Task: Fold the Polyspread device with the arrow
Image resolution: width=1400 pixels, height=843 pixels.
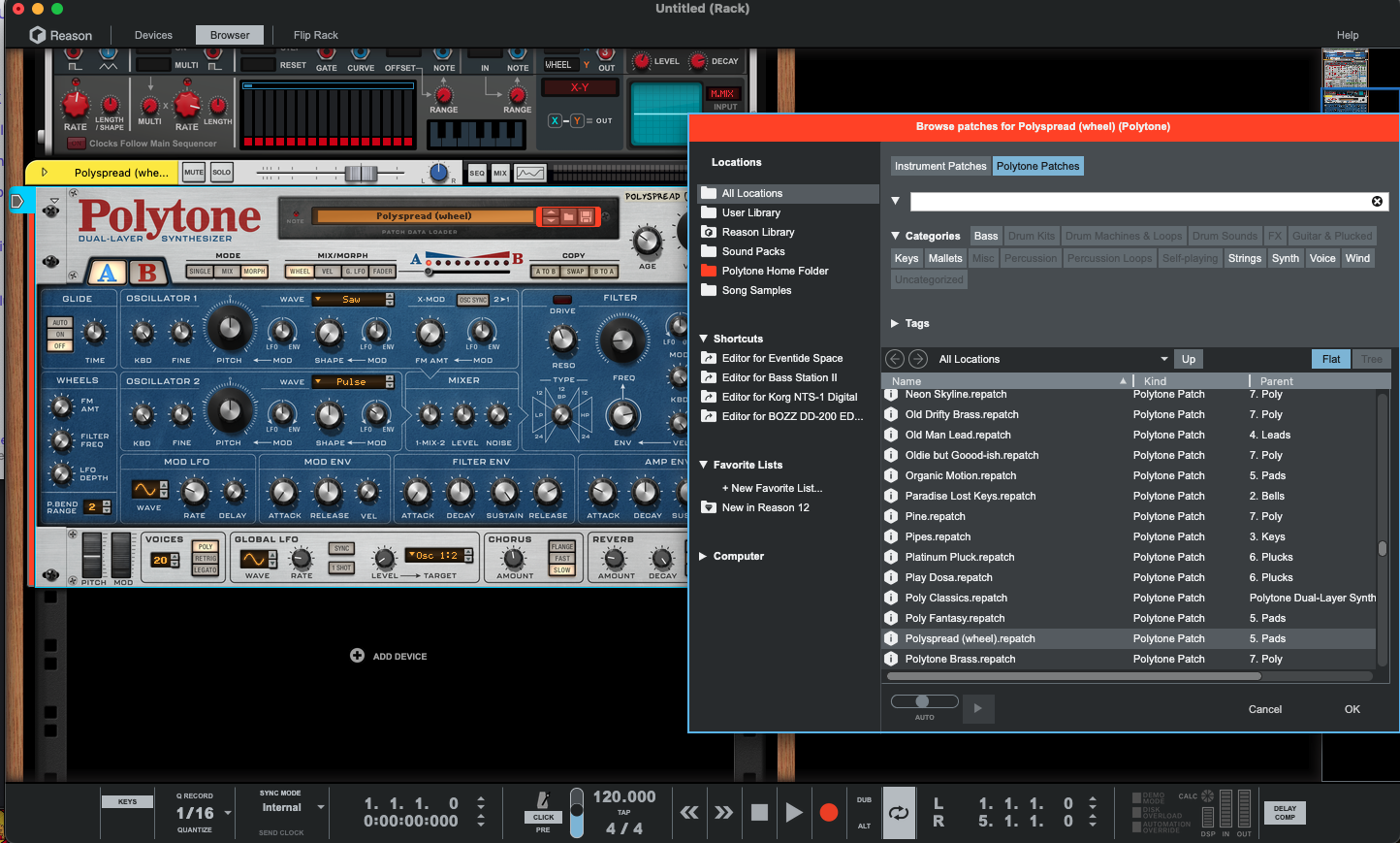Action: [x=44, y=173]
